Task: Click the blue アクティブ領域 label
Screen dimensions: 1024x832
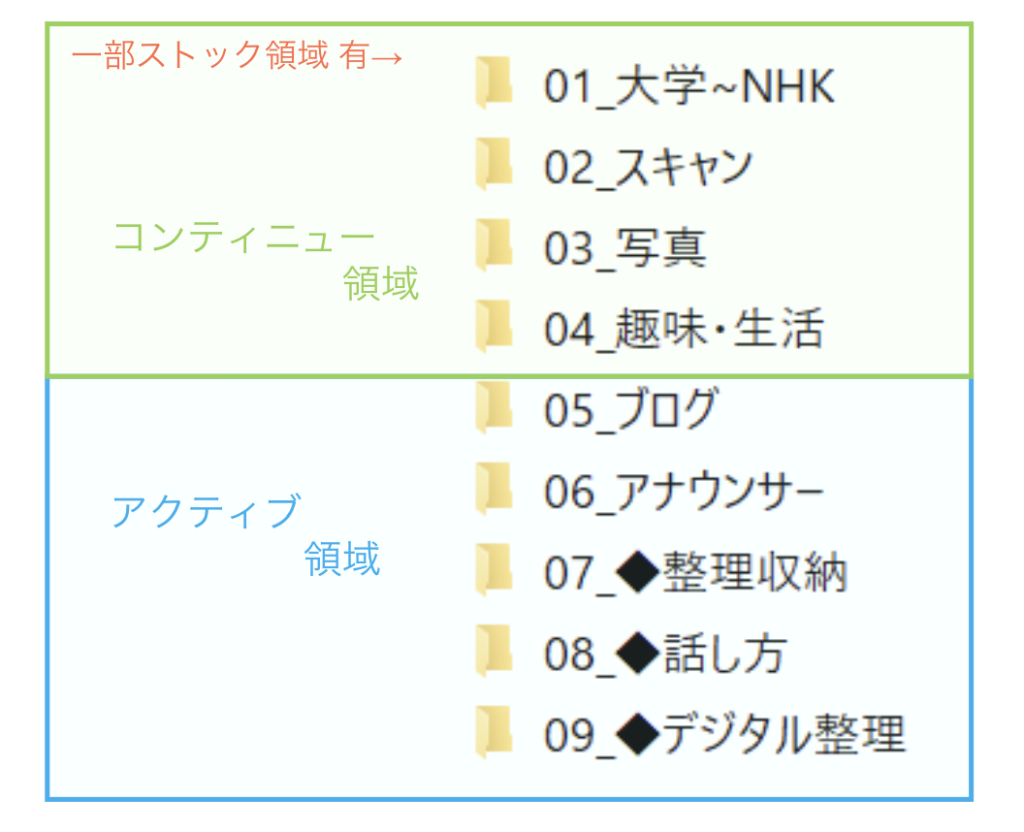Action: tap(246, 535)
